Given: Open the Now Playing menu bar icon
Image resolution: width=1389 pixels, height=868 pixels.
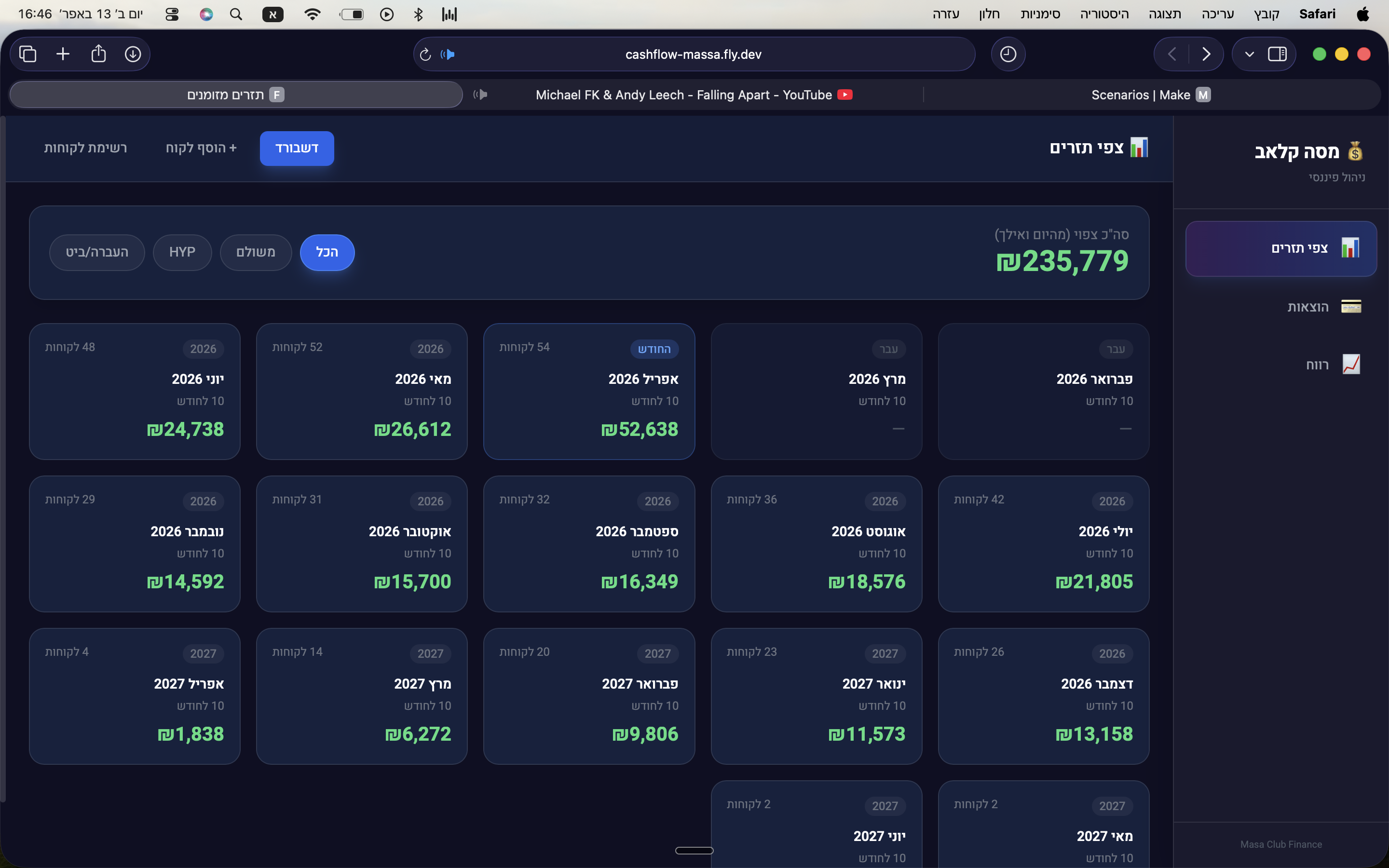Looking at the screenshot, I should tap(387, 14).
